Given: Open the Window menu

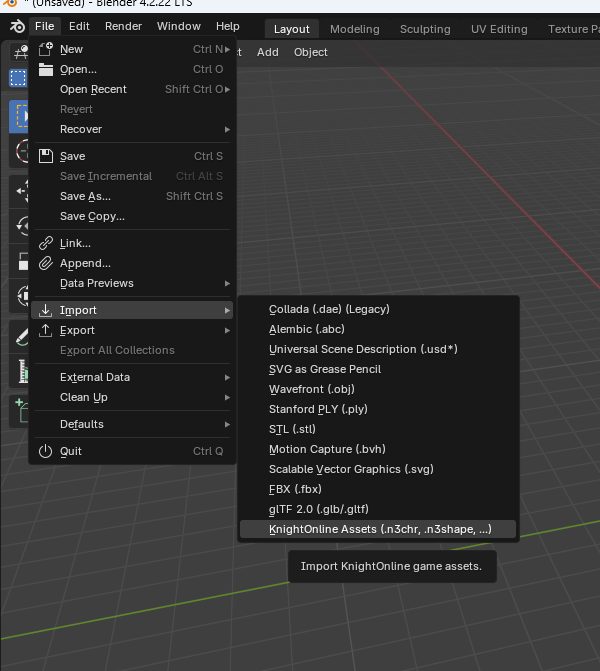Looking at the screenshot, I should [178, 27].
